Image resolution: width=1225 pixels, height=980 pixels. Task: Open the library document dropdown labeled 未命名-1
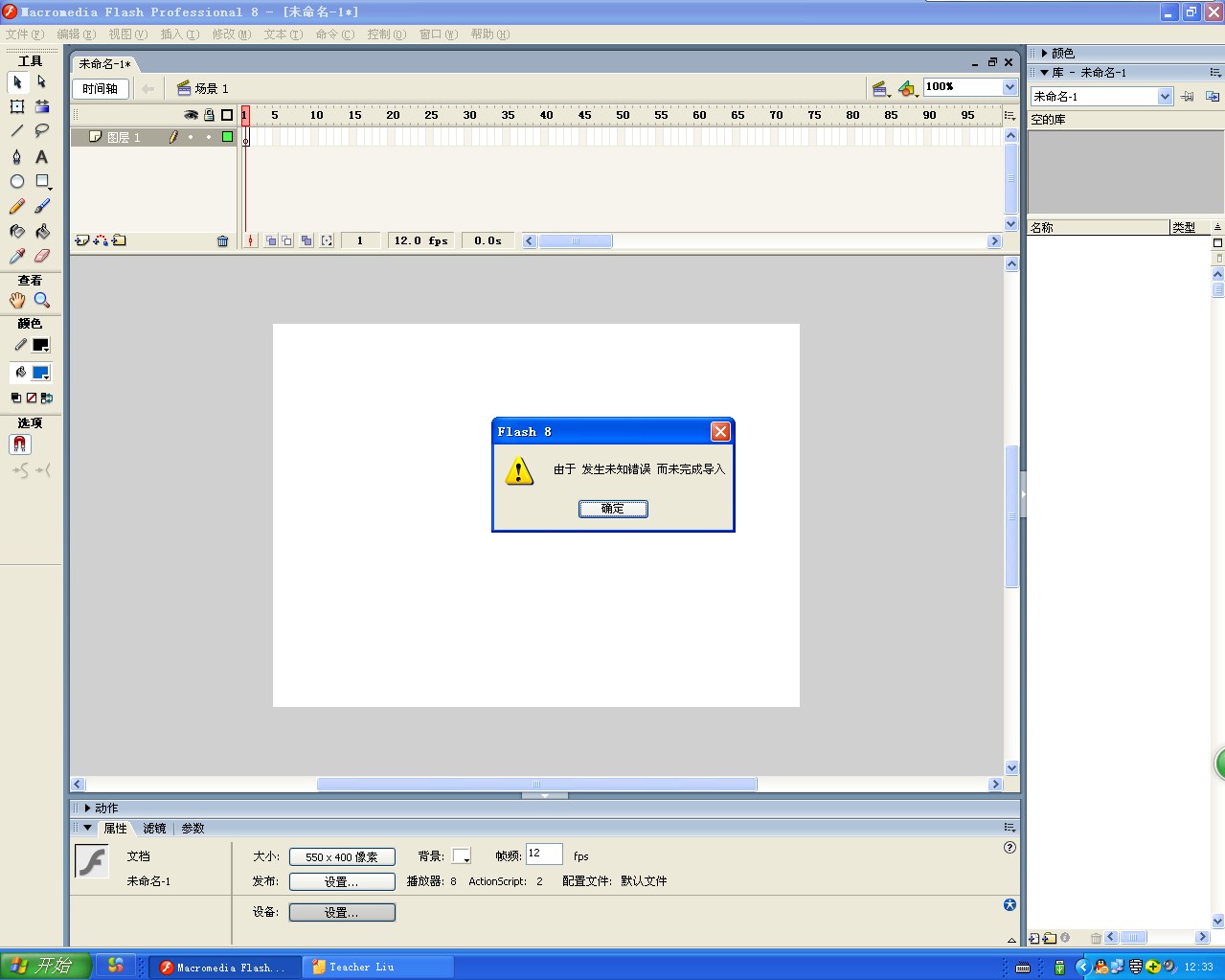1165,96
